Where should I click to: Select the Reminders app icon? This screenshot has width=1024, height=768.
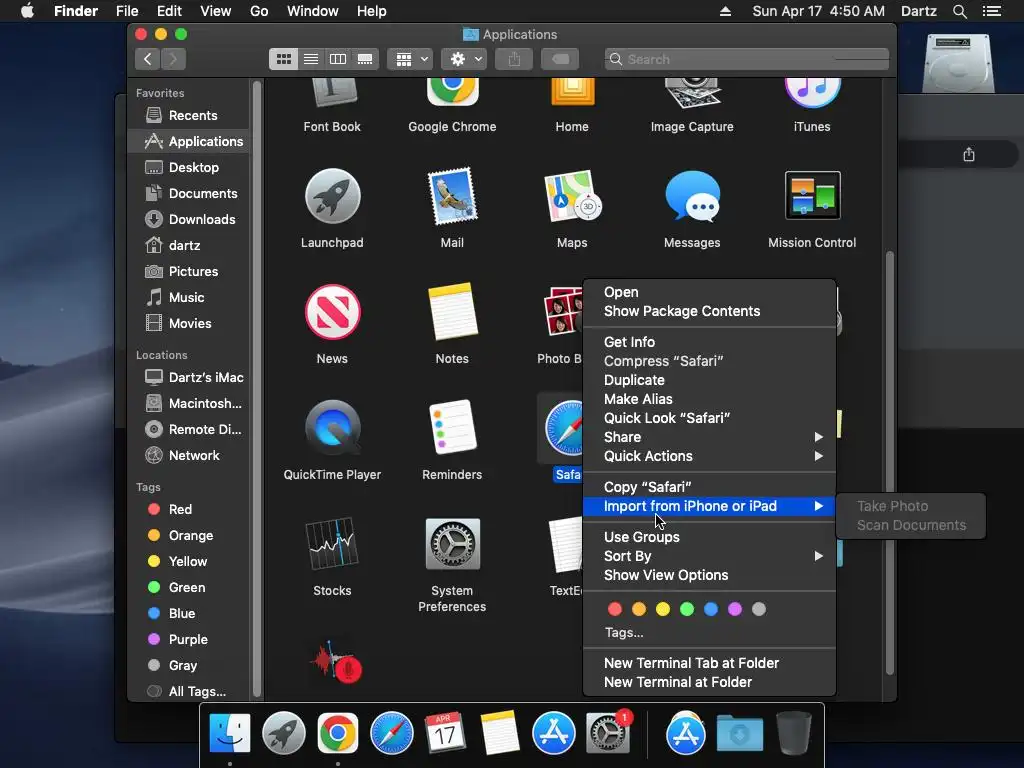[452, 428]
